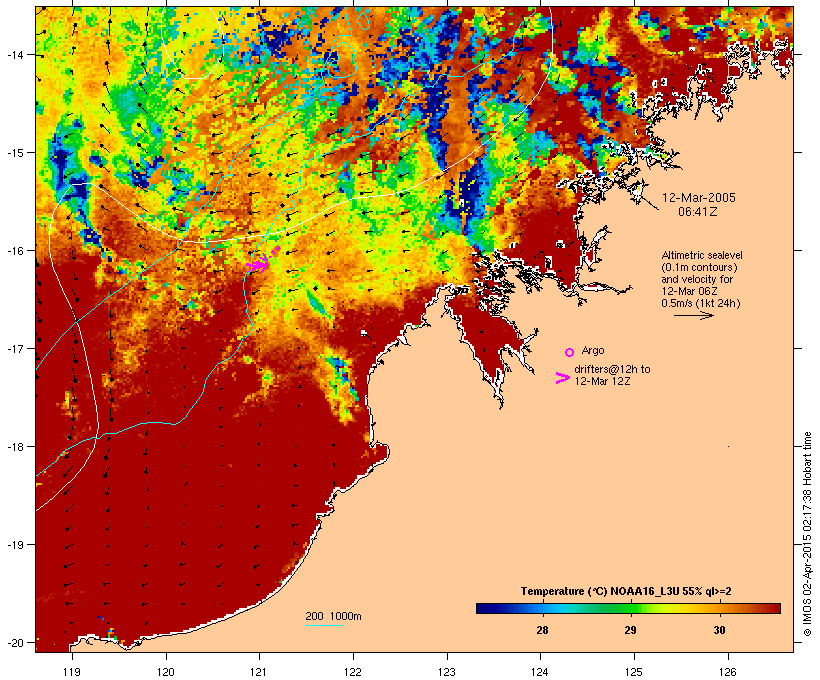The height and width of the screenshot is (680, 820).
Task: Click the 06:41Z time label
Action: pyautogui.click(x=698, y=212)
